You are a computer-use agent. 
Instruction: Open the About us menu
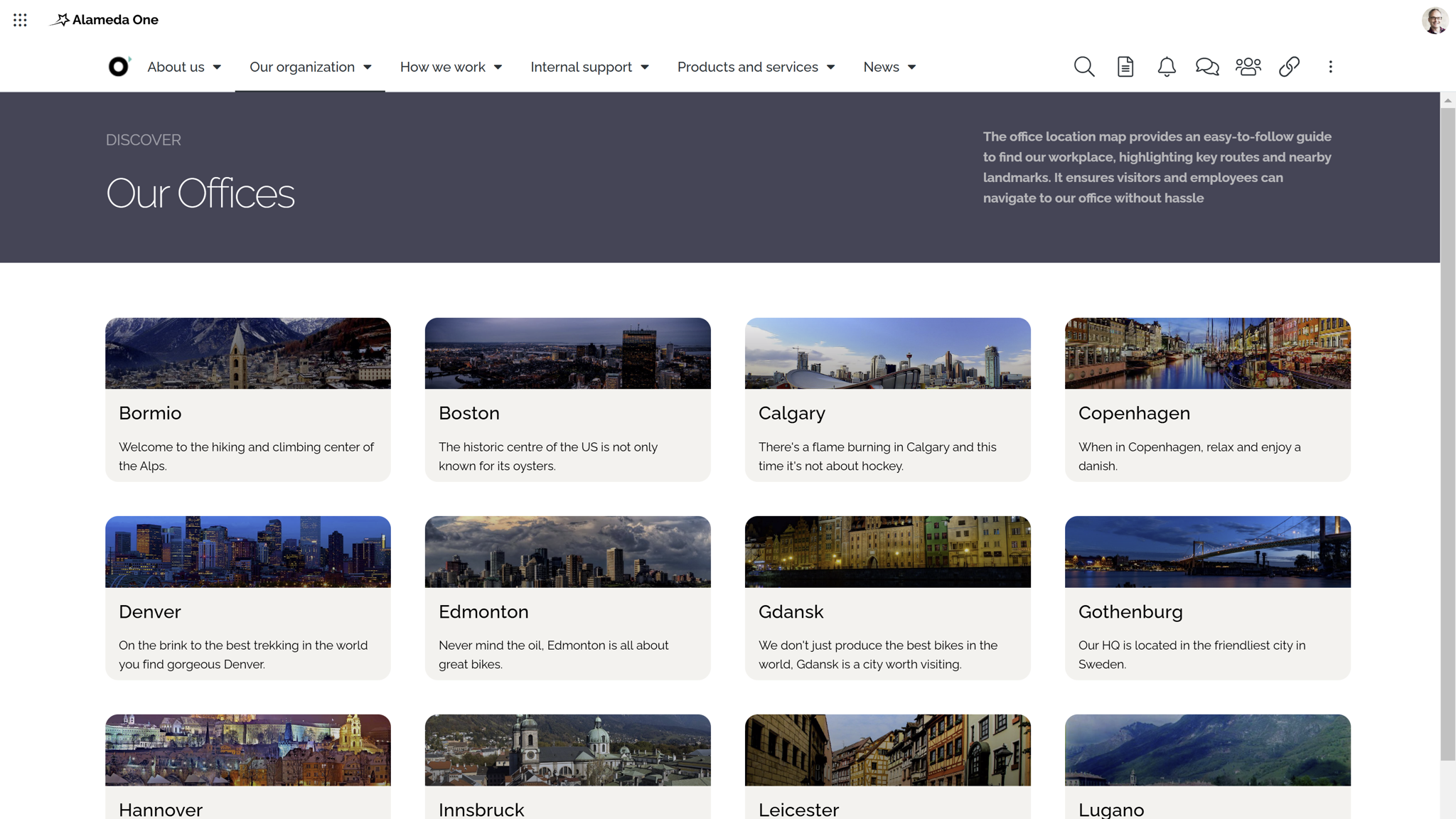176,67
